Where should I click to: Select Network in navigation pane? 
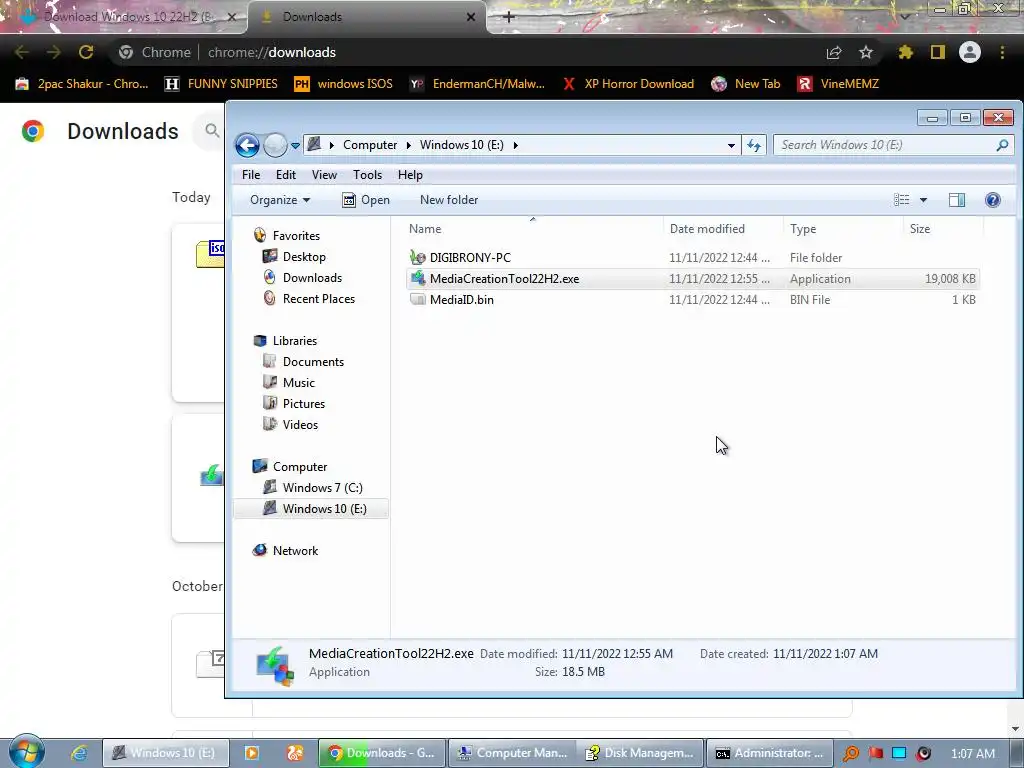point(295,551)
